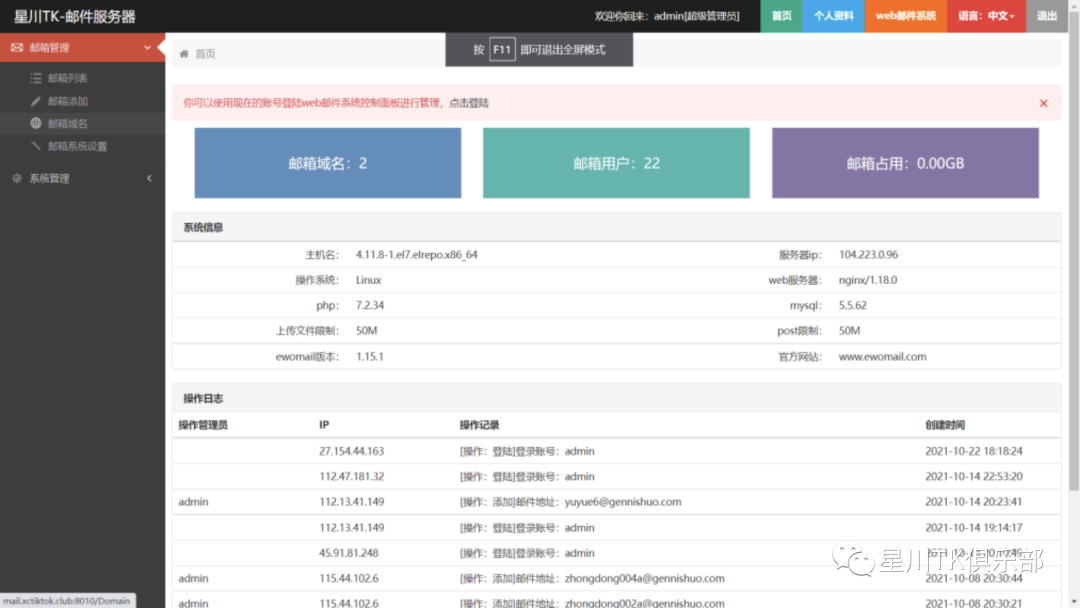Select 邮箱管理 section header
The image size is (1080, 608).
coord(83,48)
